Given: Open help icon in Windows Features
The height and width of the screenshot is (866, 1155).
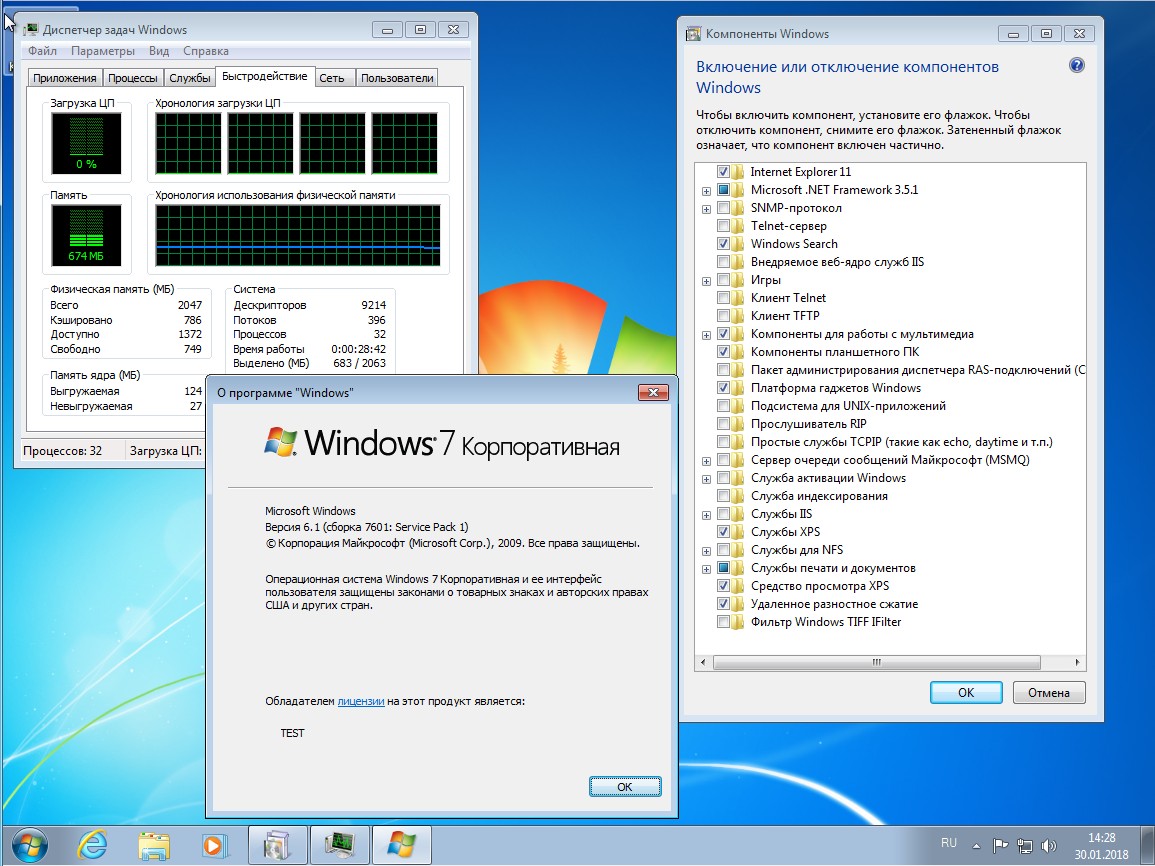Looking at the screenshot, I should [x=1076, y=66].
